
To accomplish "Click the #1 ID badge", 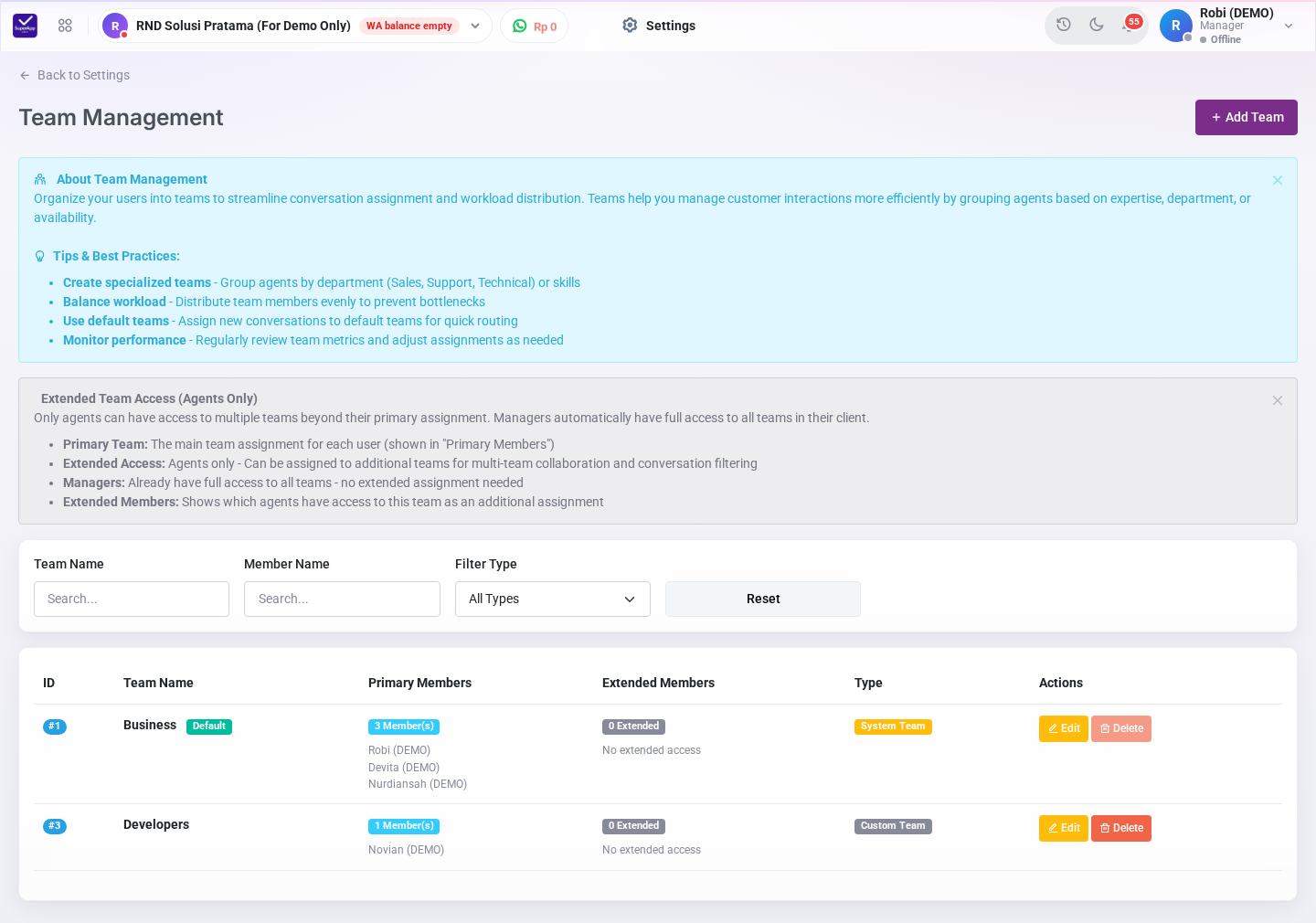I will [x=55, y=727].
